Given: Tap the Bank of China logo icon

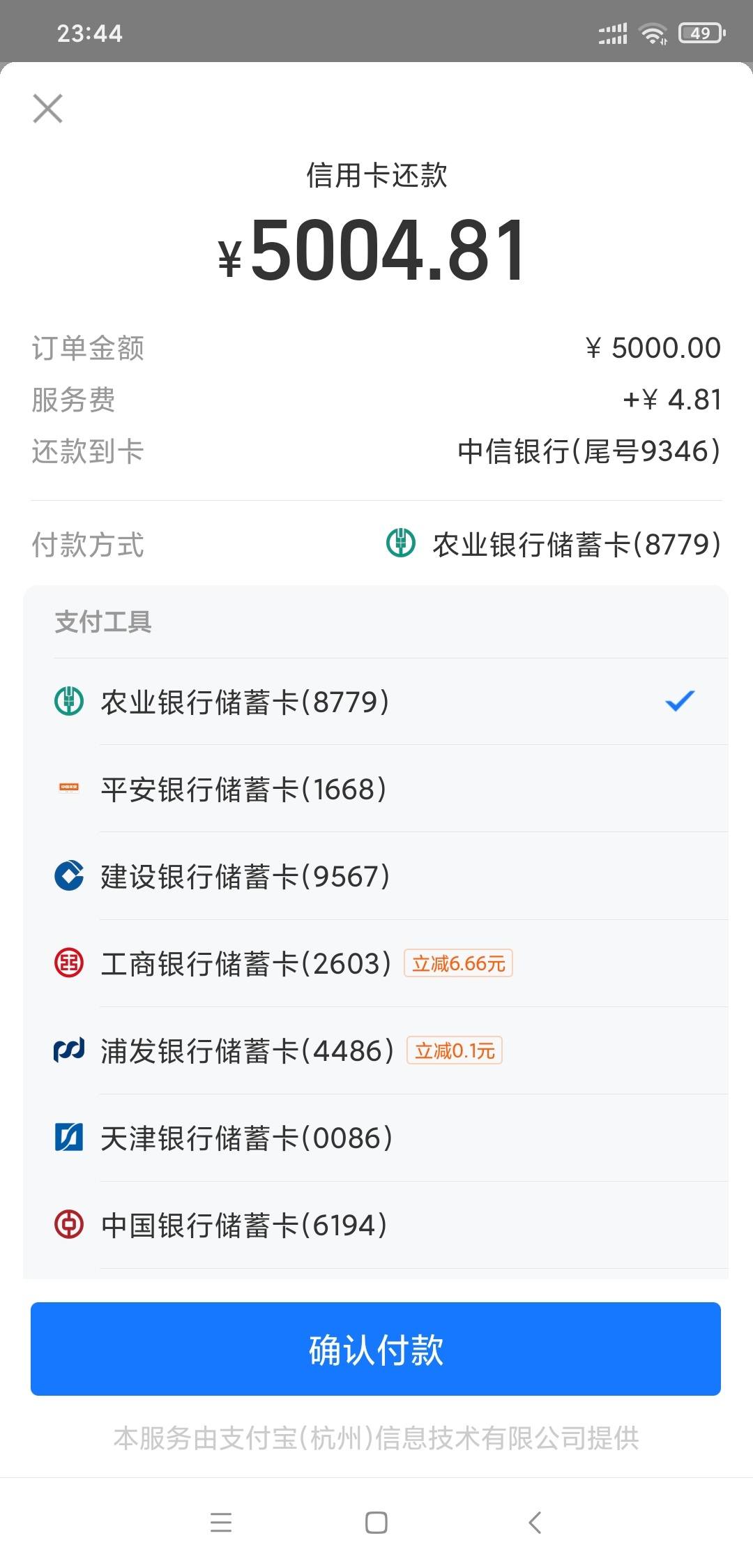Looking at the screenshot, I should [x=69, y=1224].
